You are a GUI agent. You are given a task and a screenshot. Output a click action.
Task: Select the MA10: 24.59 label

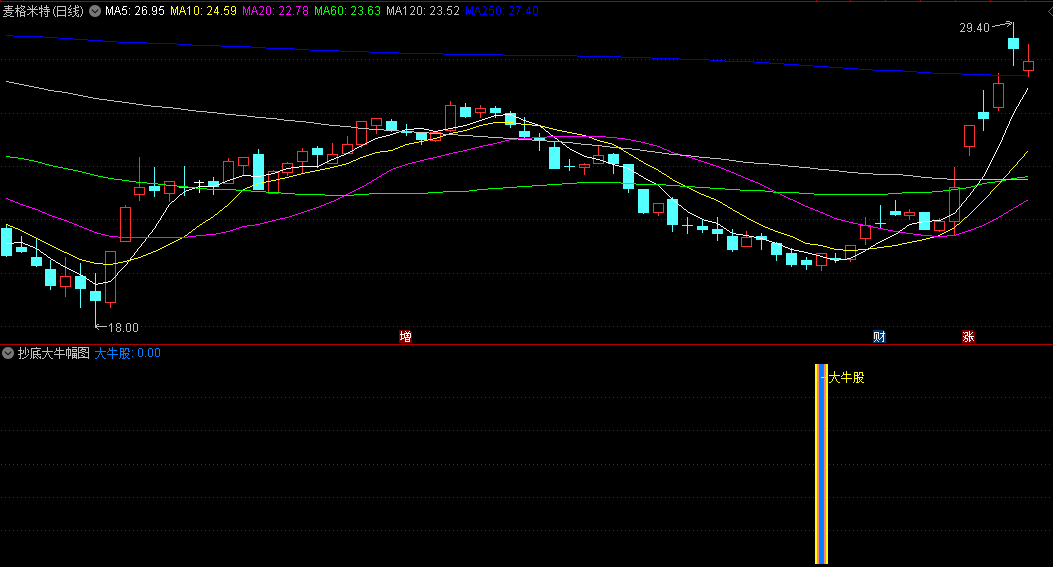click(203, 11)
